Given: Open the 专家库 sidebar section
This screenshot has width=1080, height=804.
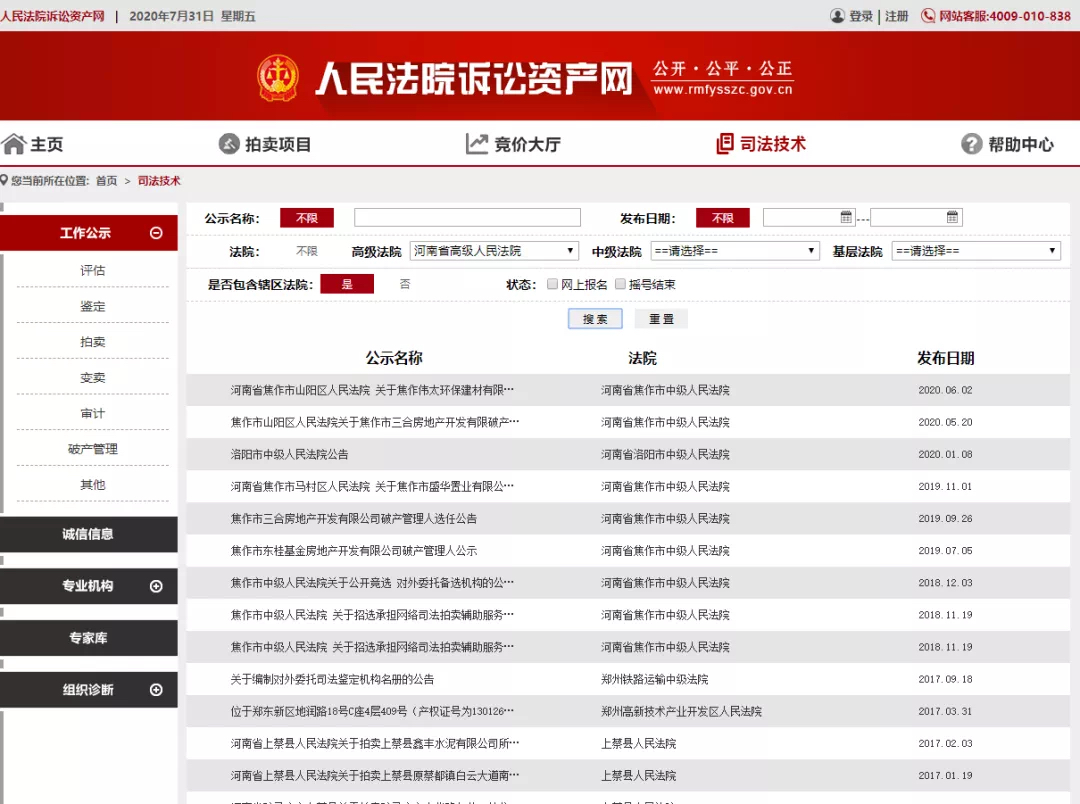Looking at the screenshot, I should pos(89,638).
